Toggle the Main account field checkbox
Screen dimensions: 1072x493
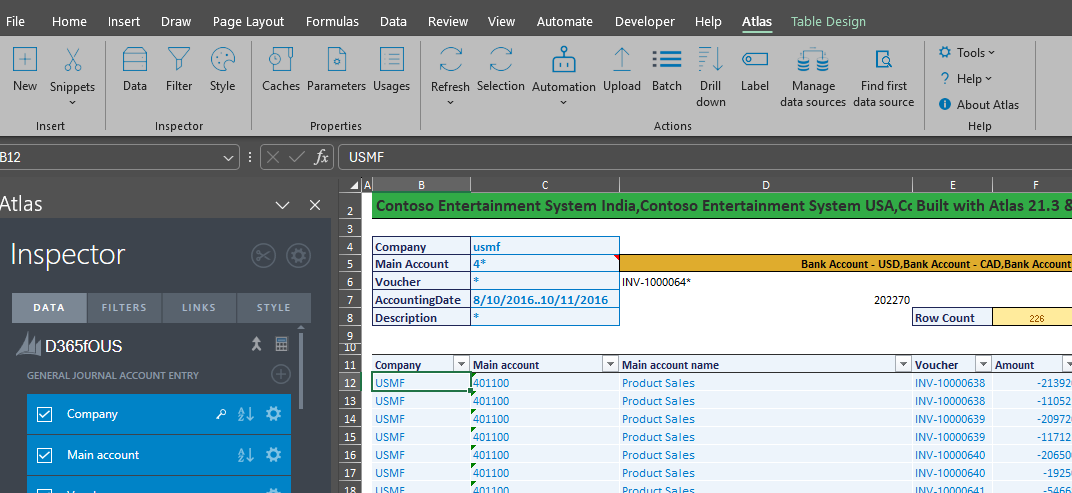tap(44, 455)
